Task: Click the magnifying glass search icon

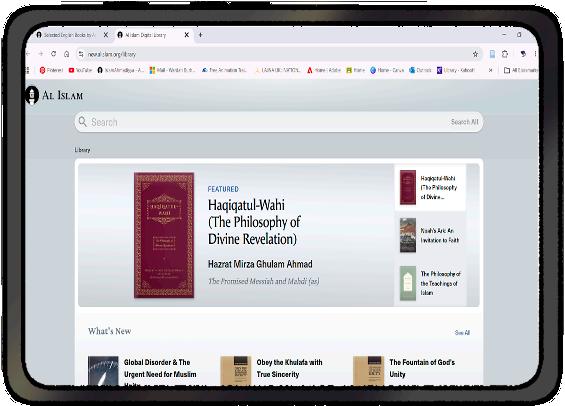Action: point(83,122)
